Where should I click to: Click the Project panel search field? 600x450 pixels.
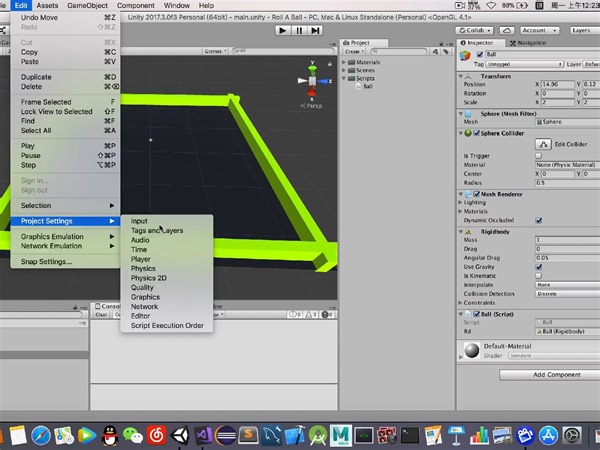[399, 51]
